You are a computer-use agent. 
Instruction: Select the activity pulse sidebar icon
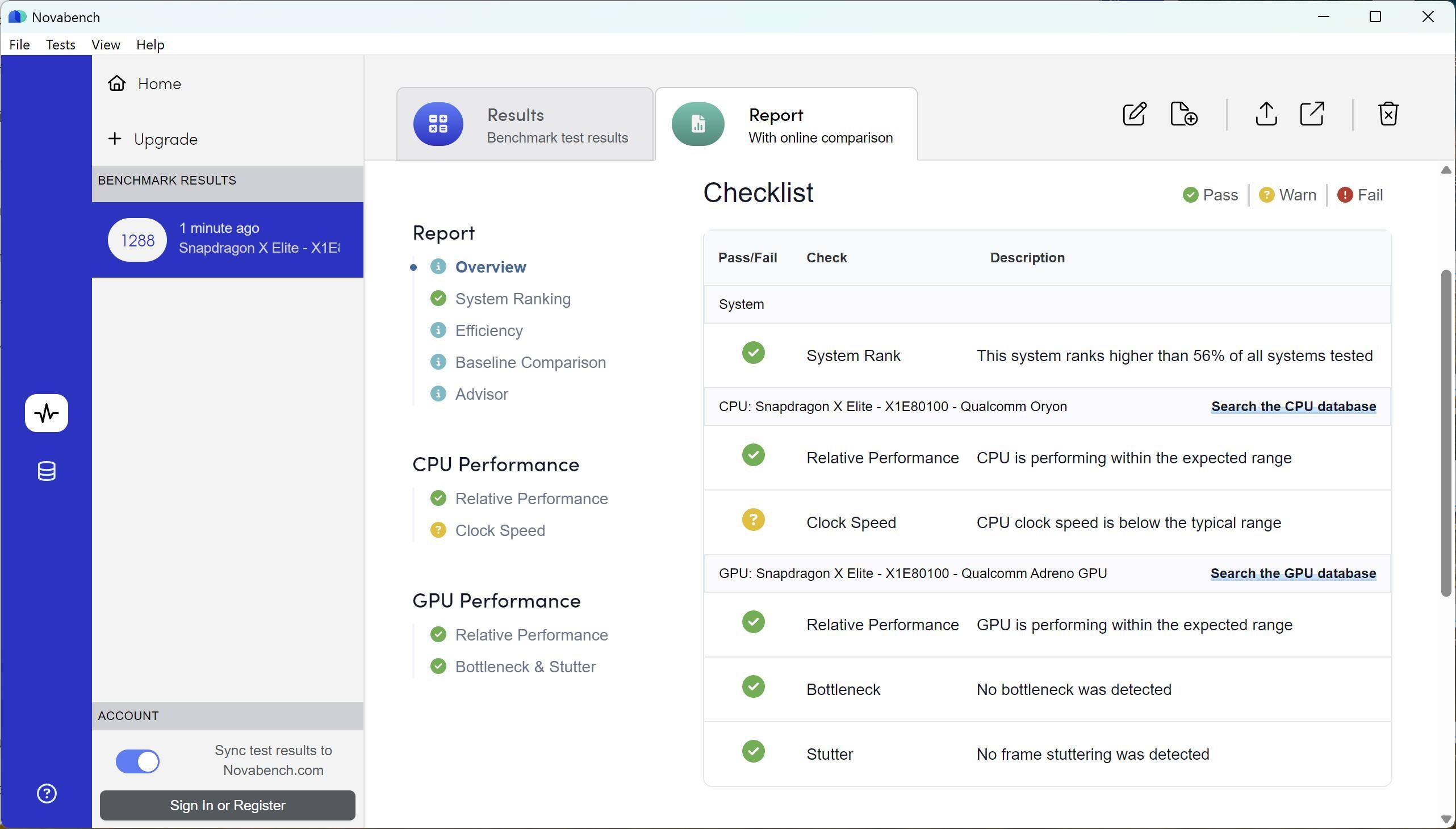47,413
